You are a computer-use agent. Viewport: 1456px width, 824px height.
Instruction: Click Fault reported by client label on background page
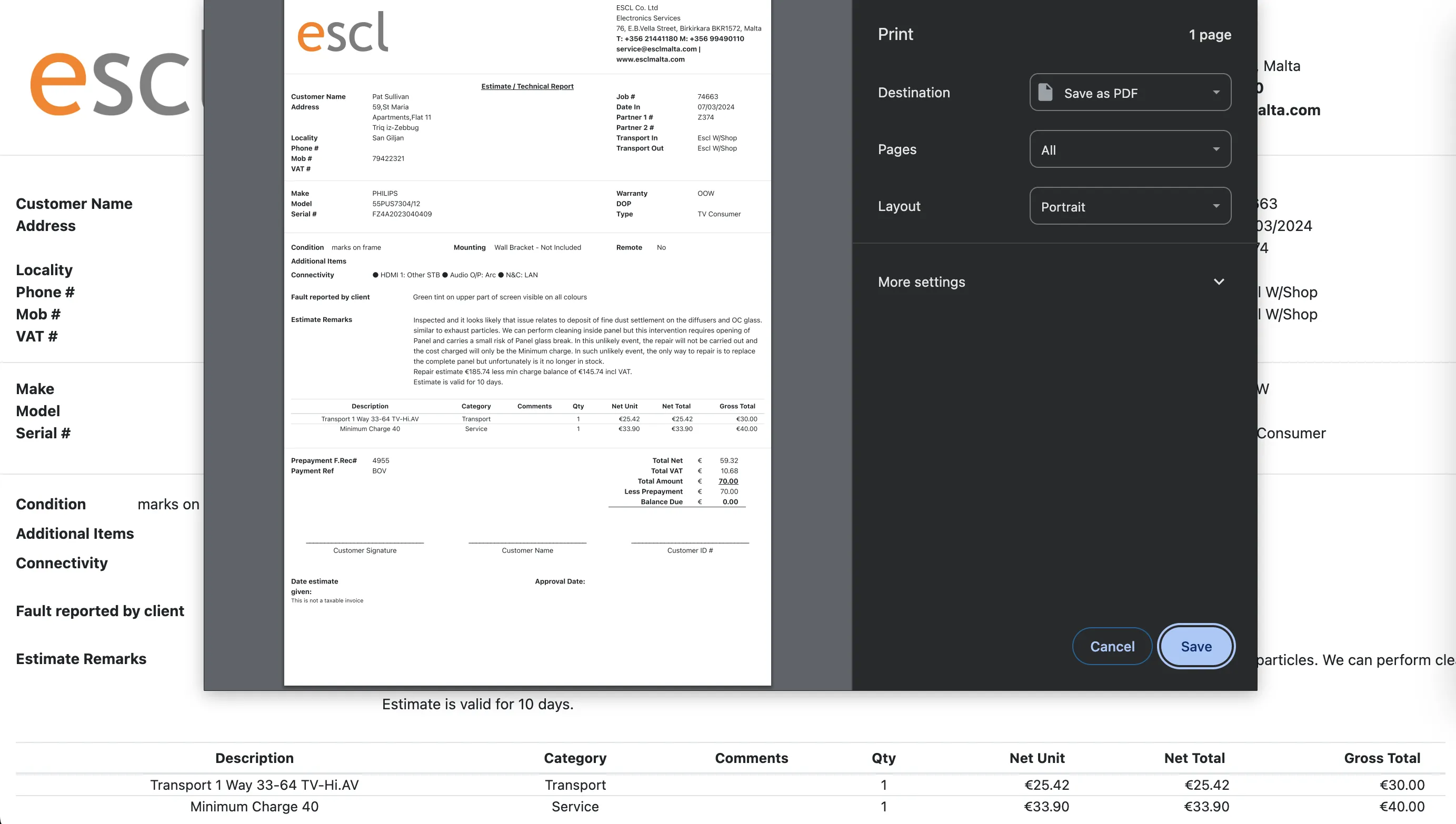click(x=99, y=611)
